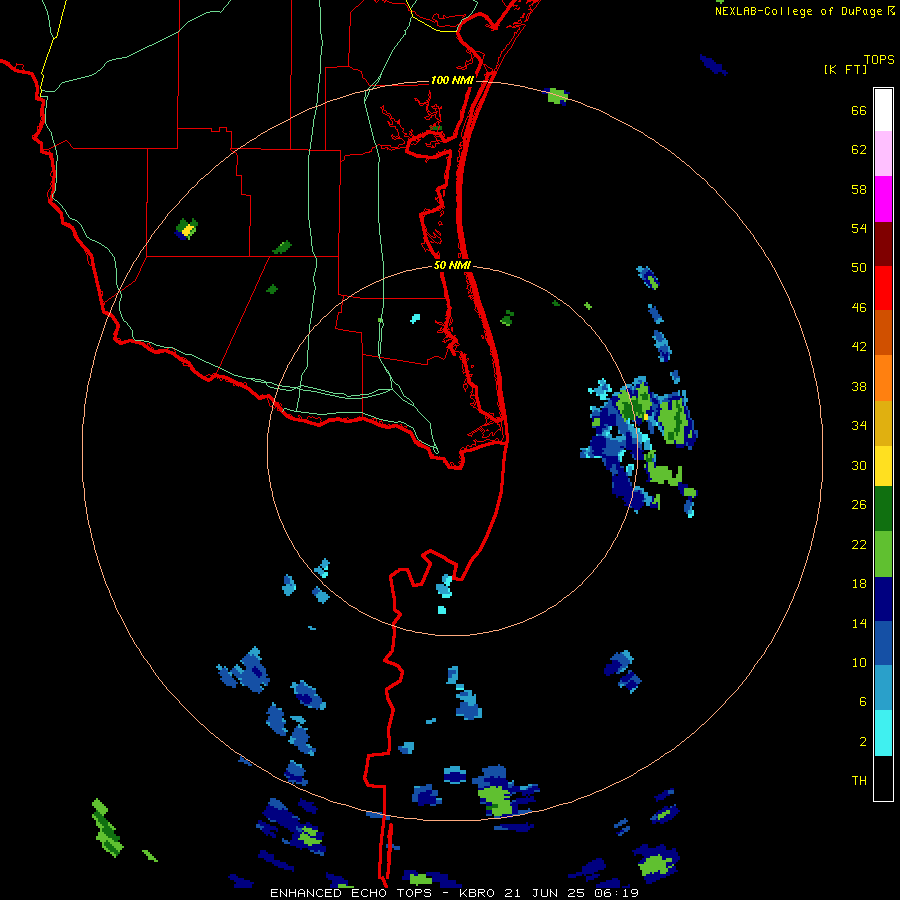Pick the dark orange legend swatch
The image size is (900, 900).
883,333
